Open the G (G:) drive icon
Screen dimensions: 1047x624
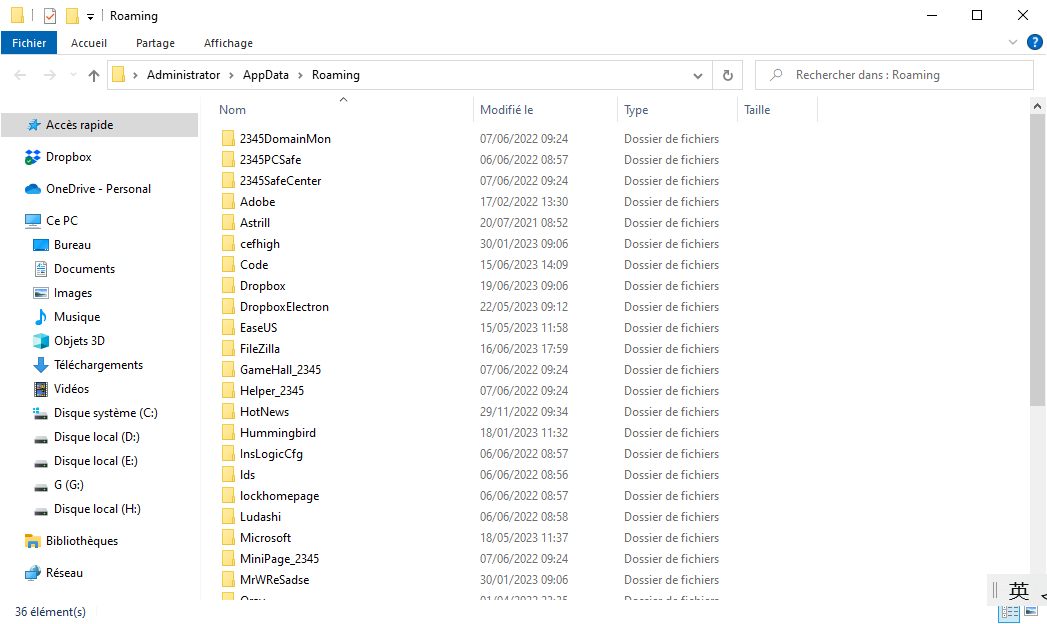[x=41, y=487]
